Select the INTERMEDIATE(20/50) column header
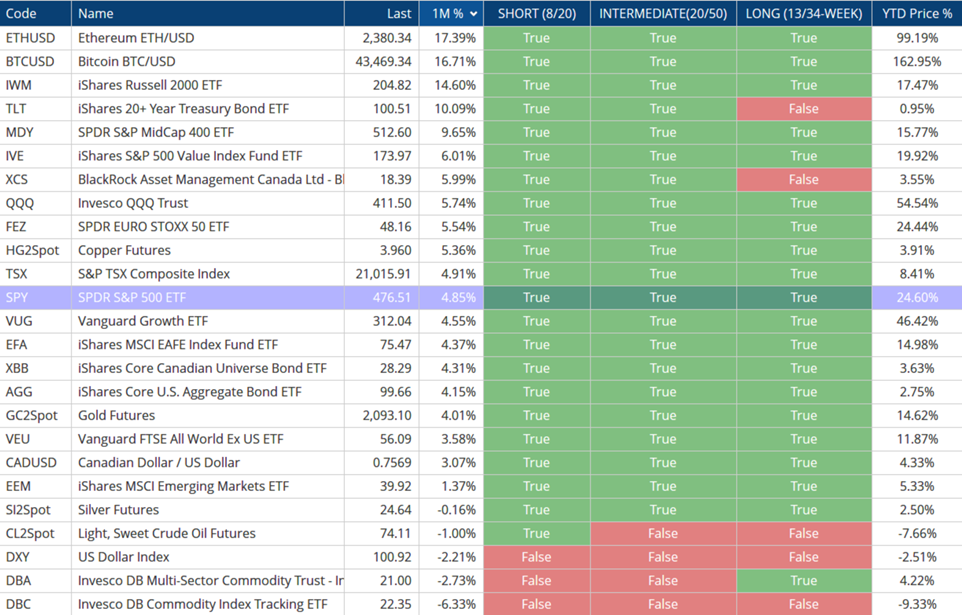The height and width of the screenshot is (615, 962). click(663, 14)
